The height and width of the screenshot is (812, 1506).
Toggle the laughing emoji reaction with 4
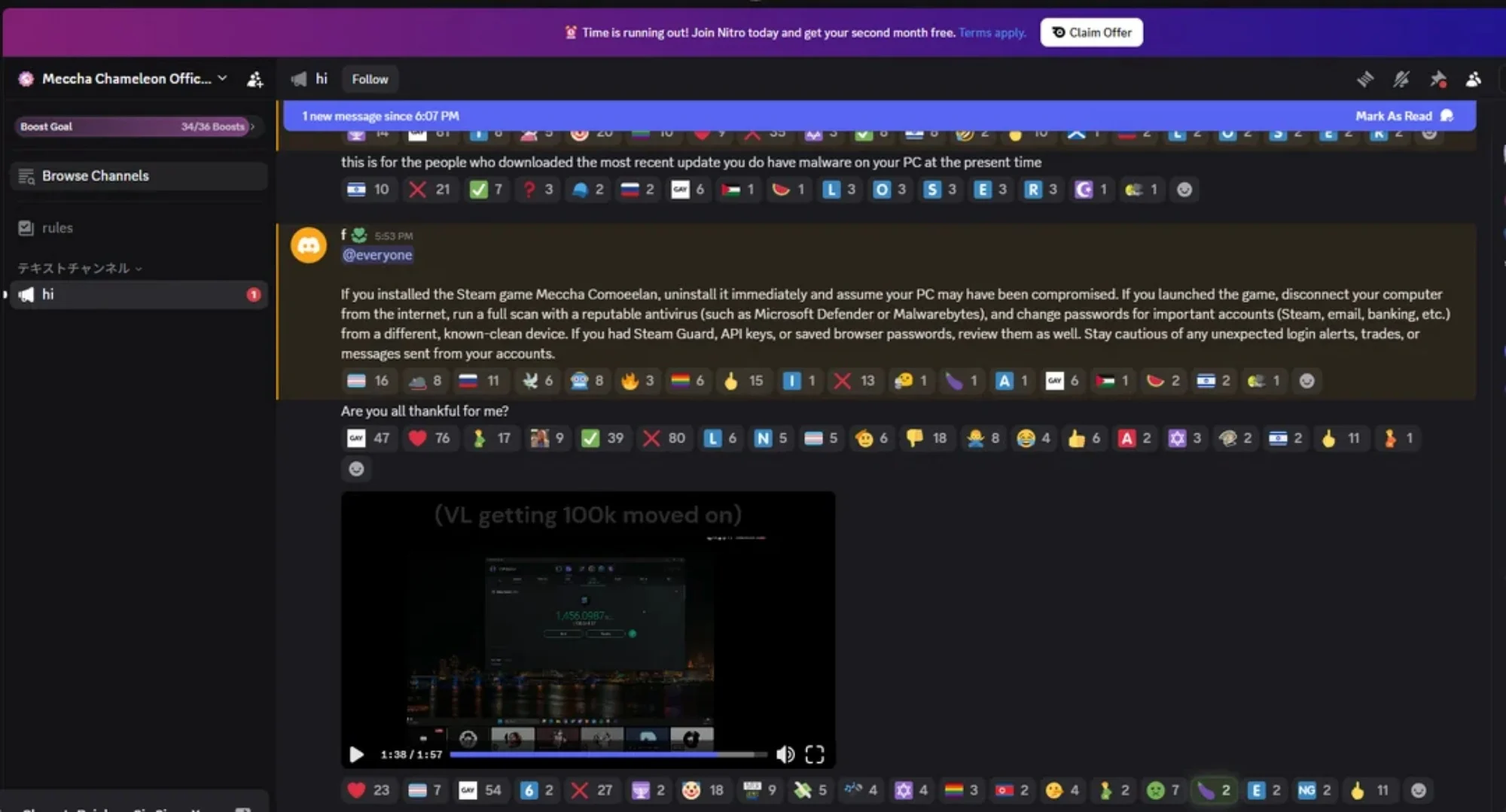click(1033, 438)
